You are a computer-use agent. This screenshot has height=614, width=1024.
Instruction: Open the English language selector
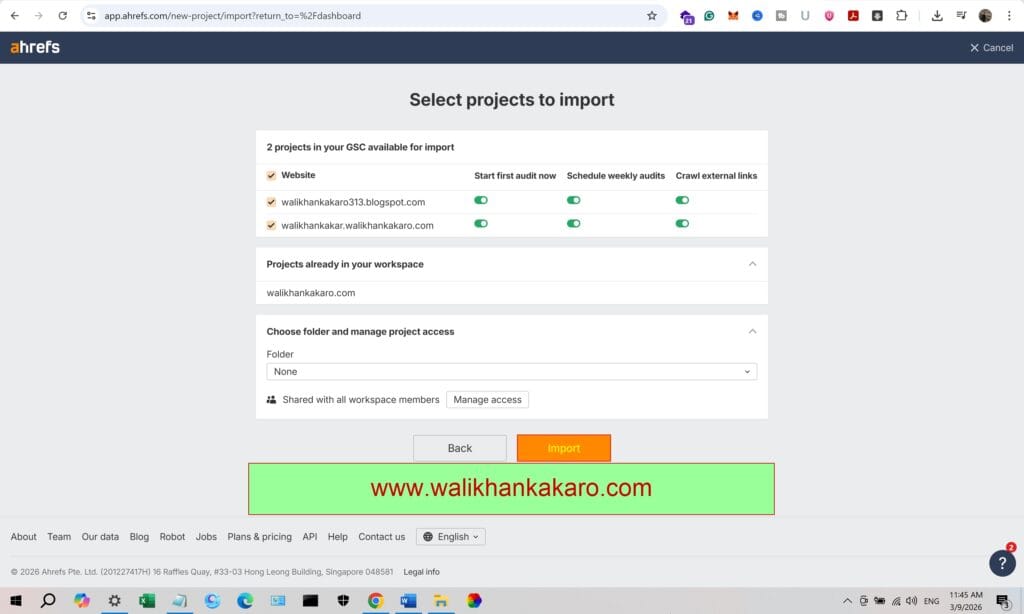(451, 536)
